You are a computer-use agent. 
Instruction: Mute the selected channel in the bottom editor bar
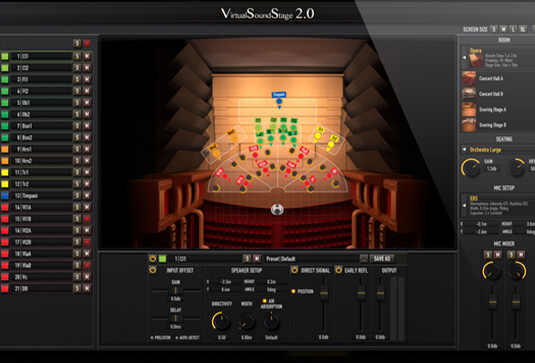pyautogui.click(x=257, y=259)
